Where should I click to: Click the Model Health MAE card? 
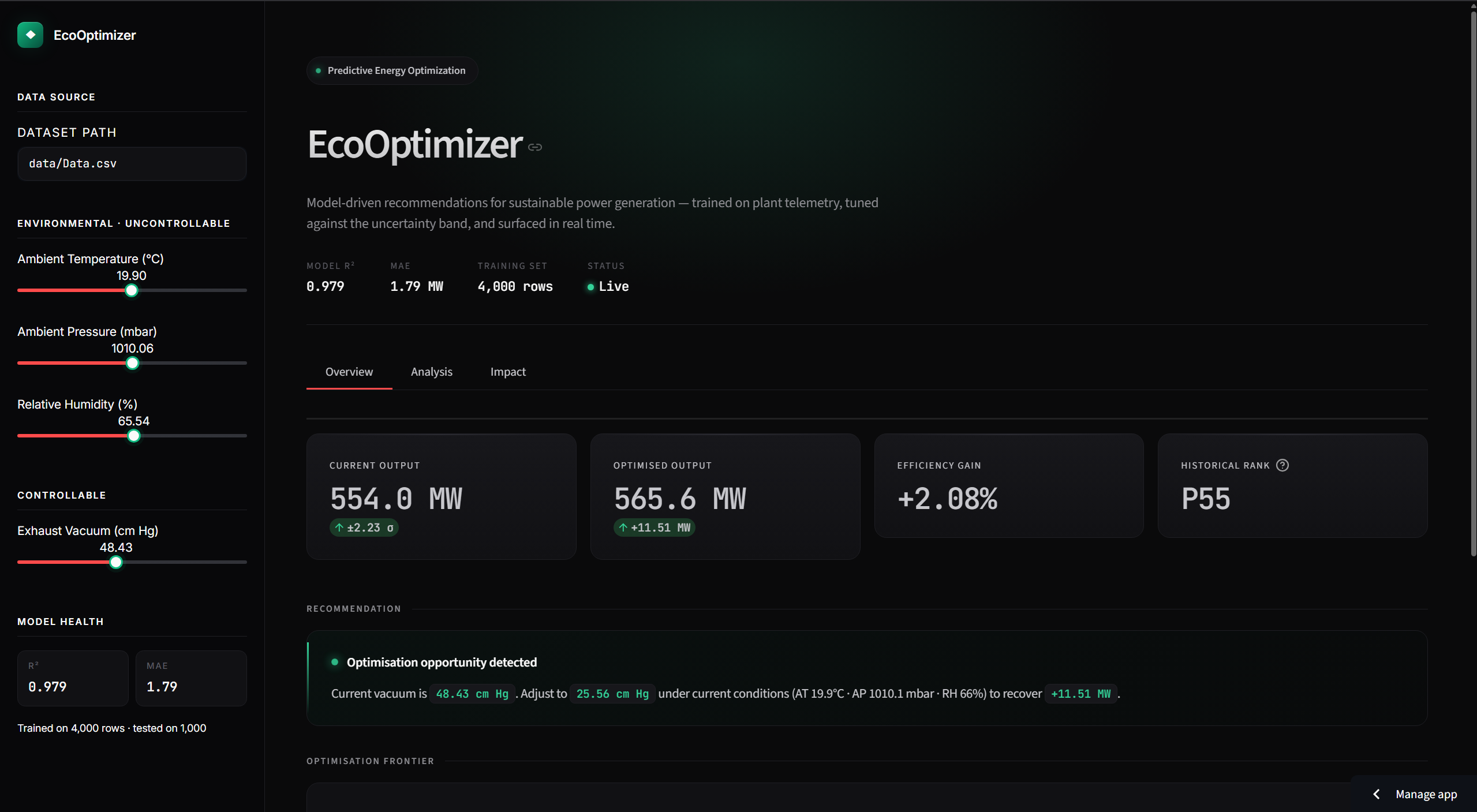coord(191,678)
